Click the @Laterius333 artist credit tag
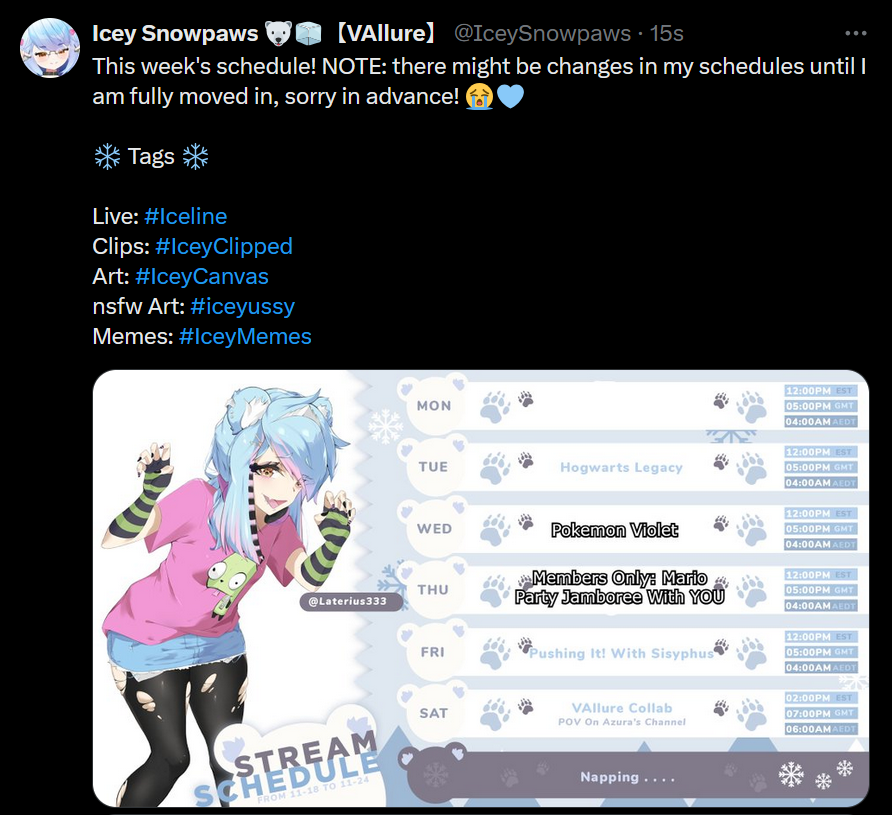Viewport: 892px width, 815px height. pyautogui.click(x=347, y=601)
